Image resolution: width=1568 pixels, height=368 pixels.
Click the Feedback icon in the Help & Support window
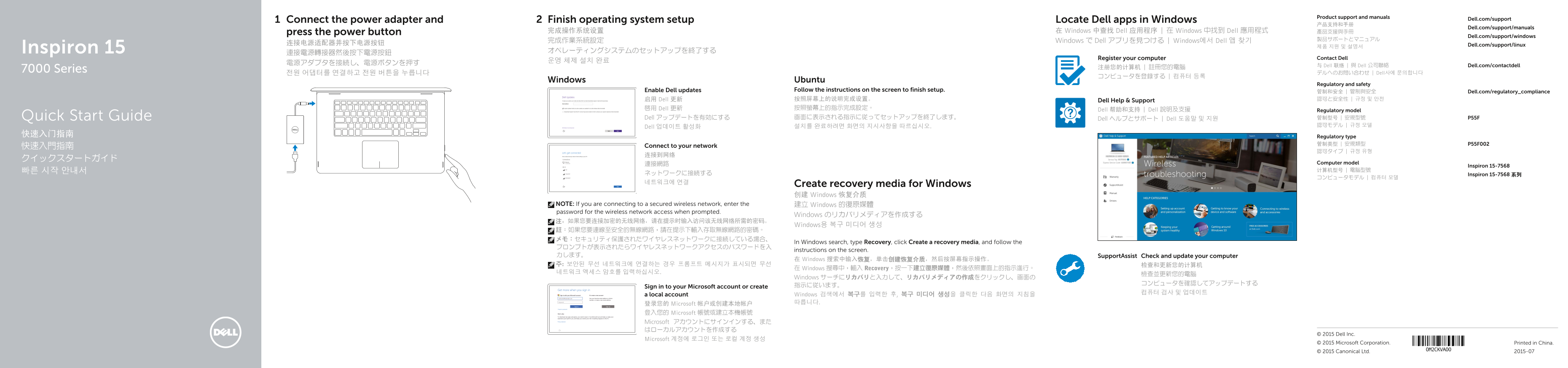tap(1112, 237)
